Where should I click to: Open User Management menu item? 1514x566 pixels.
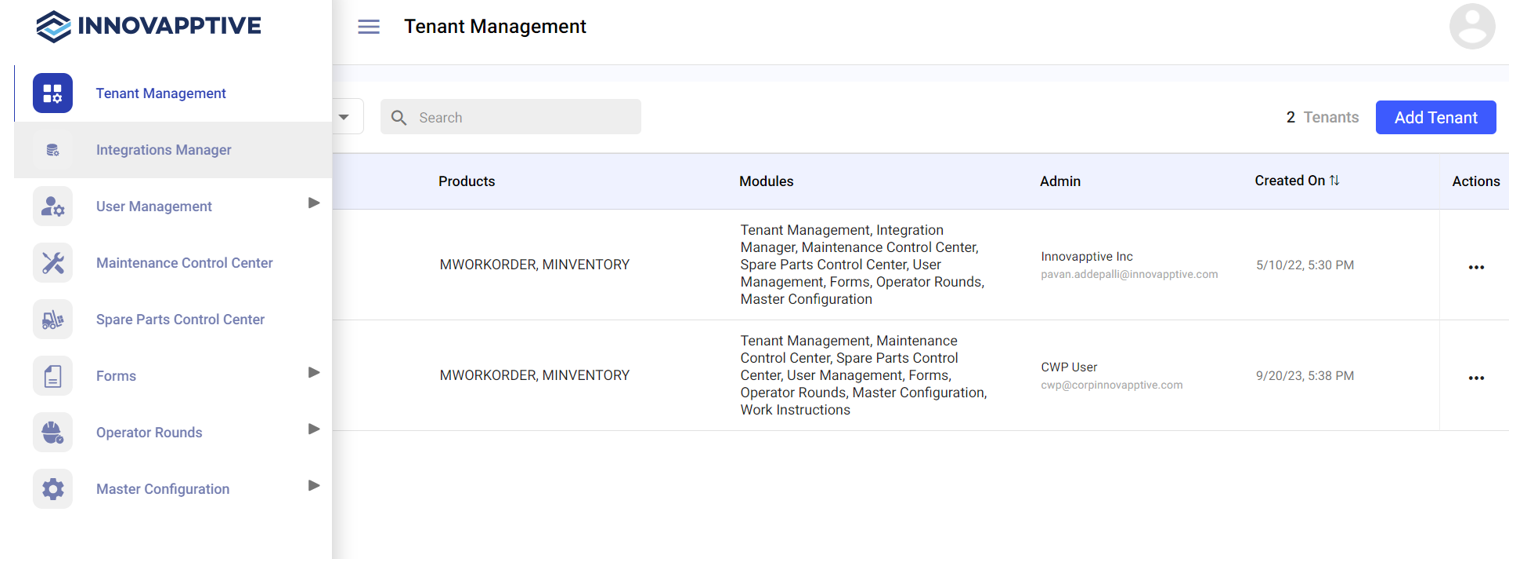click(x=173, y=206)
